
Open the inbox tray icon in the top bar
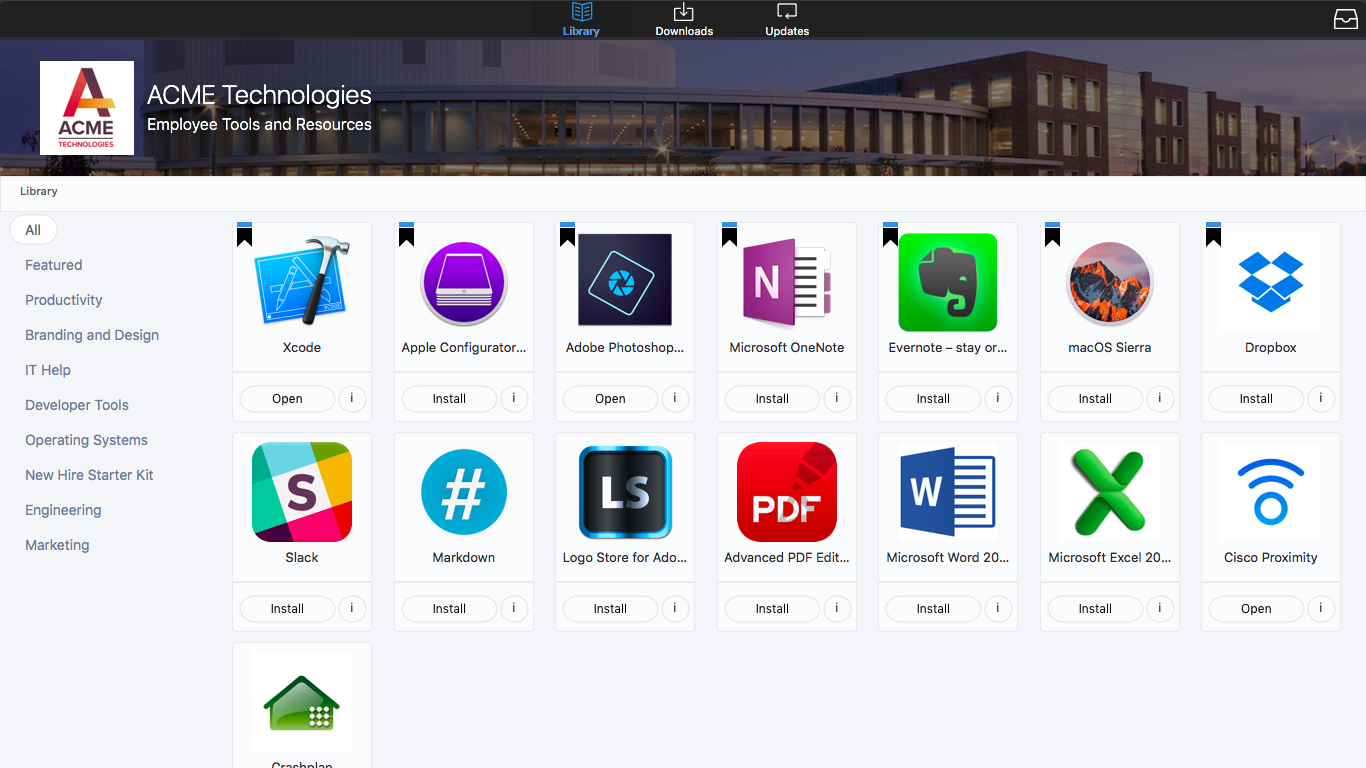click(x=1346, y=19)
